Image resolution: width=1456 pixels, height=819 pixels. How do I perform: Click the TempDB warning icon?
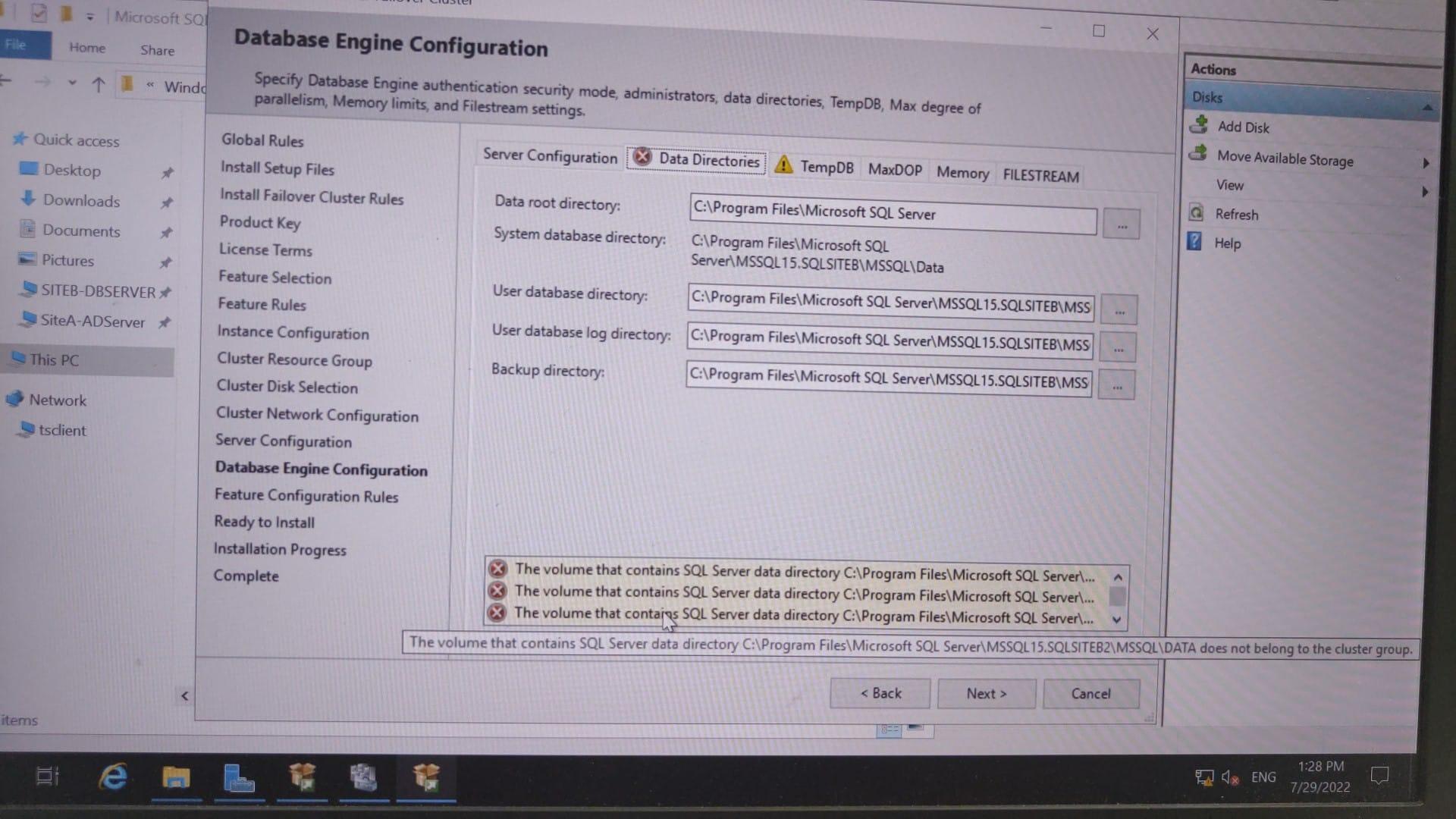[x=783, y=165]
